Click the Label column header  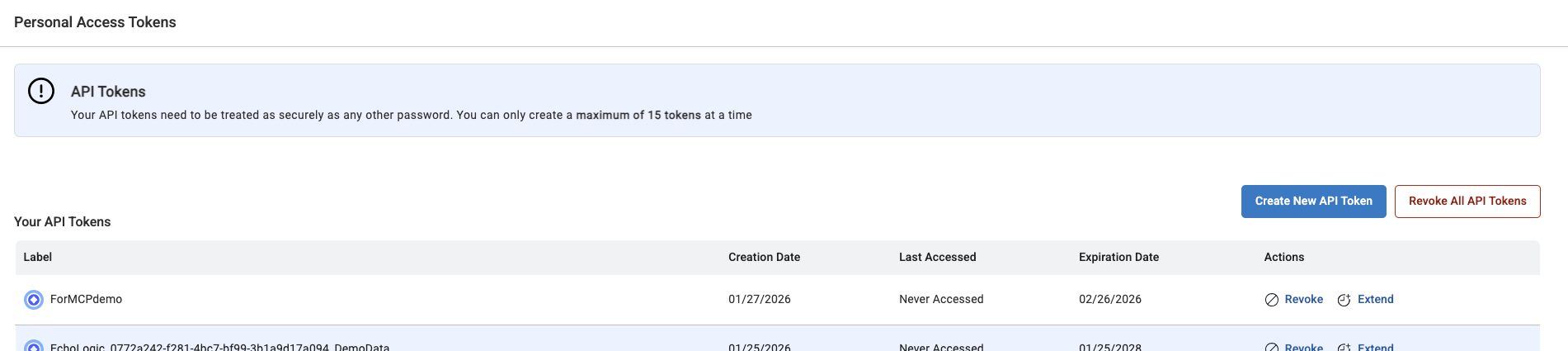(38, 258)
